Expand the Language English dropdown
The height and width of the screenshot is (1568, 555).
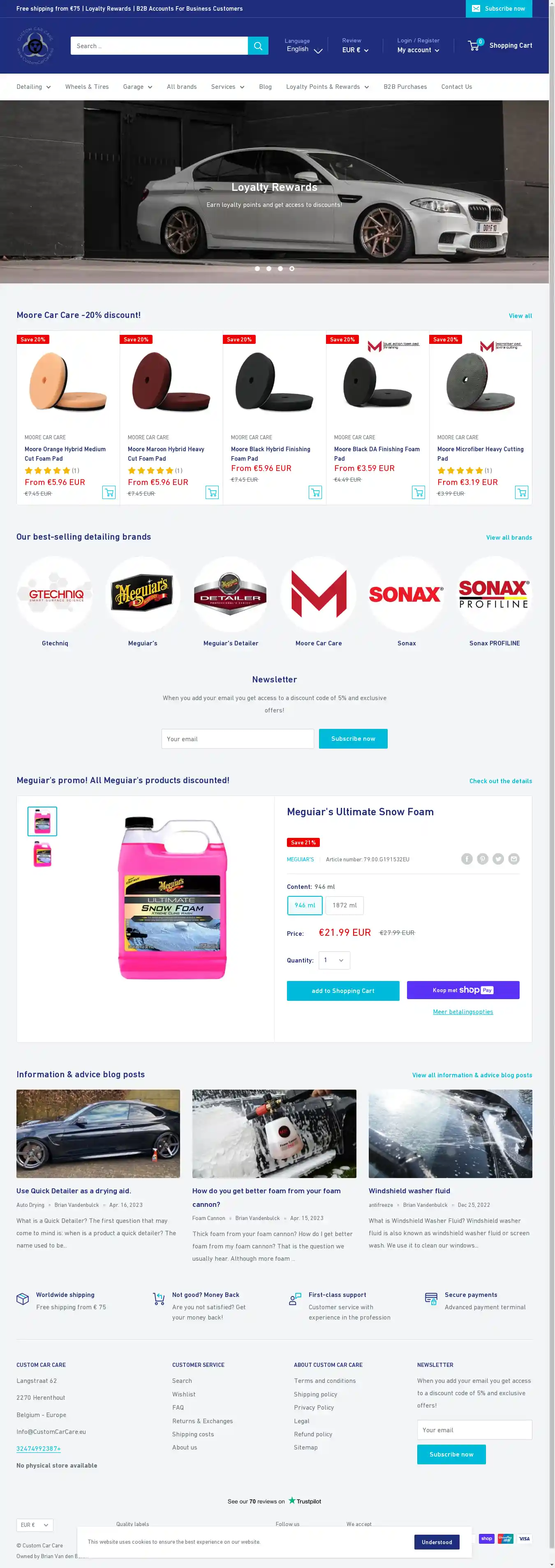tap(304, 49)
